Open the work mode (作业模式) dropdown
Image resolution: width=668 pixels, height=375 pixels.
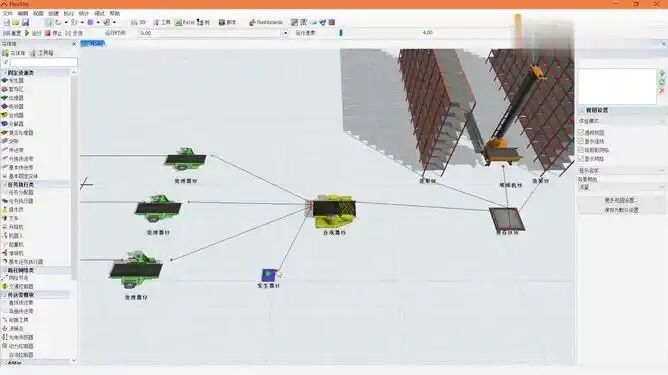[x=621, y=121]
